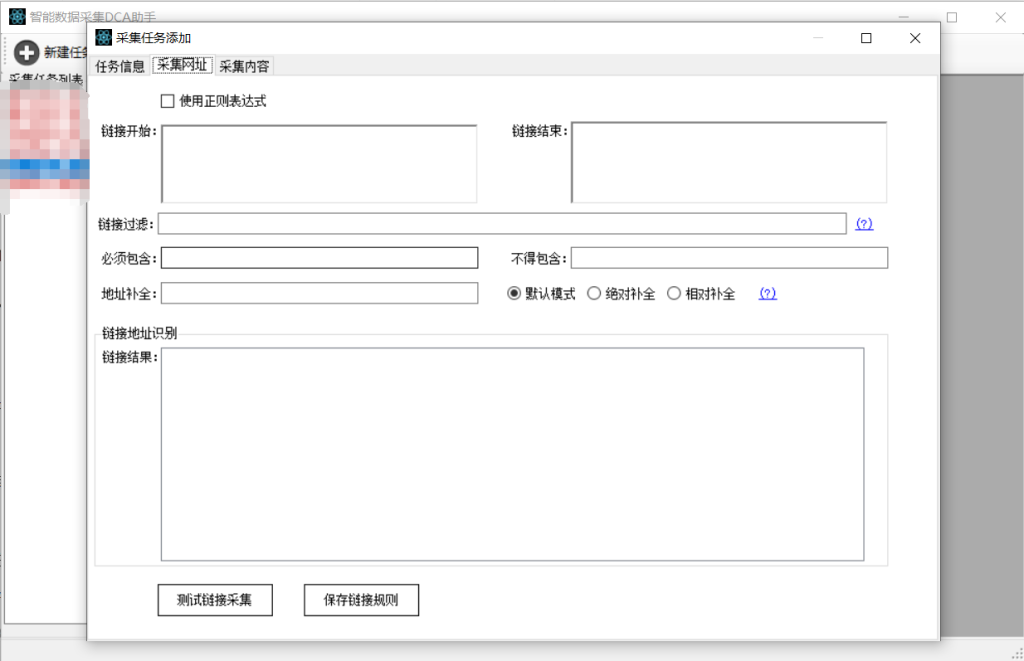This screenshot has width=1024, height=661.
Task: Focus the 不得包含 text box
Action: [x=729, y=258]
